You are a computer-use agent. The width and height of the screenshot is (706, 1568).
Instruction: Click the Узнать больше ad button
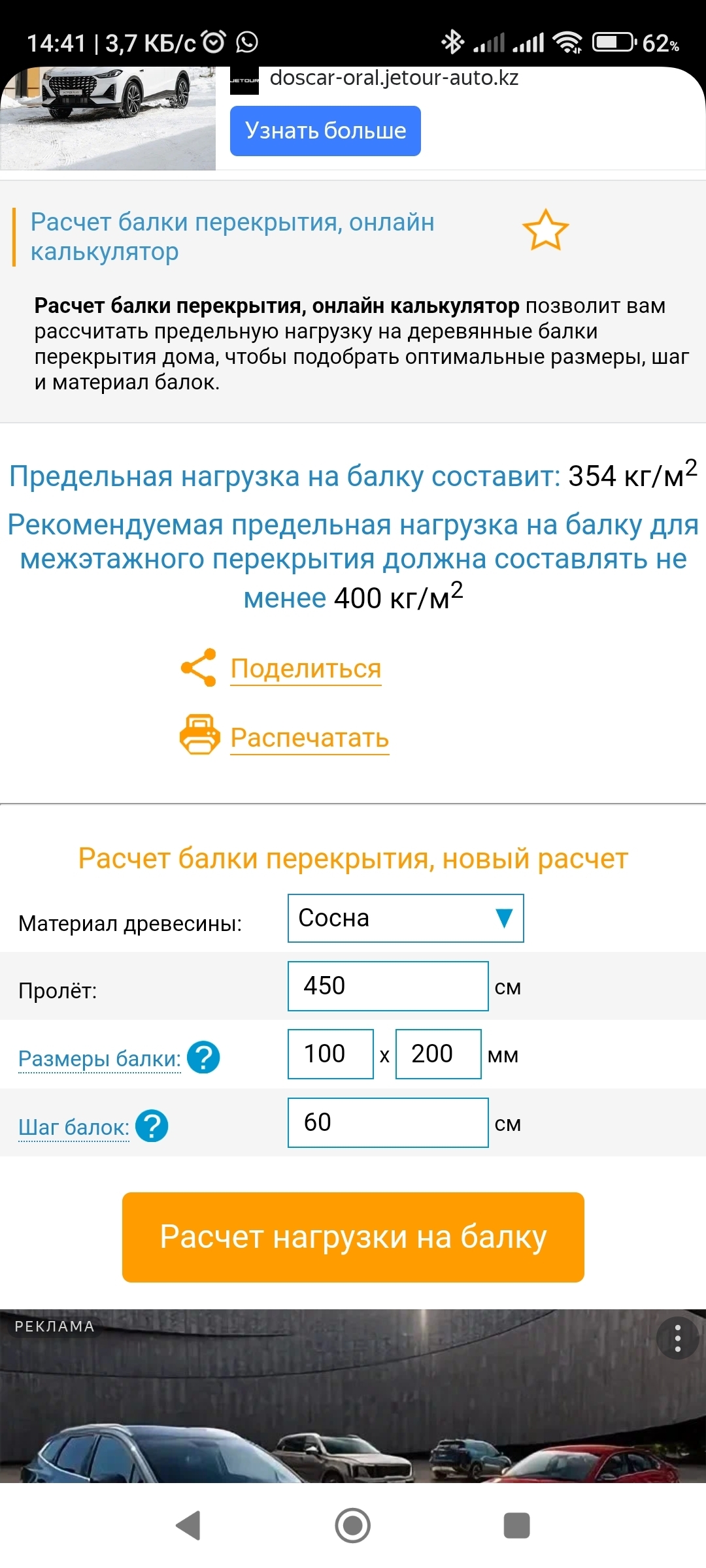click(x=325, y=131)
